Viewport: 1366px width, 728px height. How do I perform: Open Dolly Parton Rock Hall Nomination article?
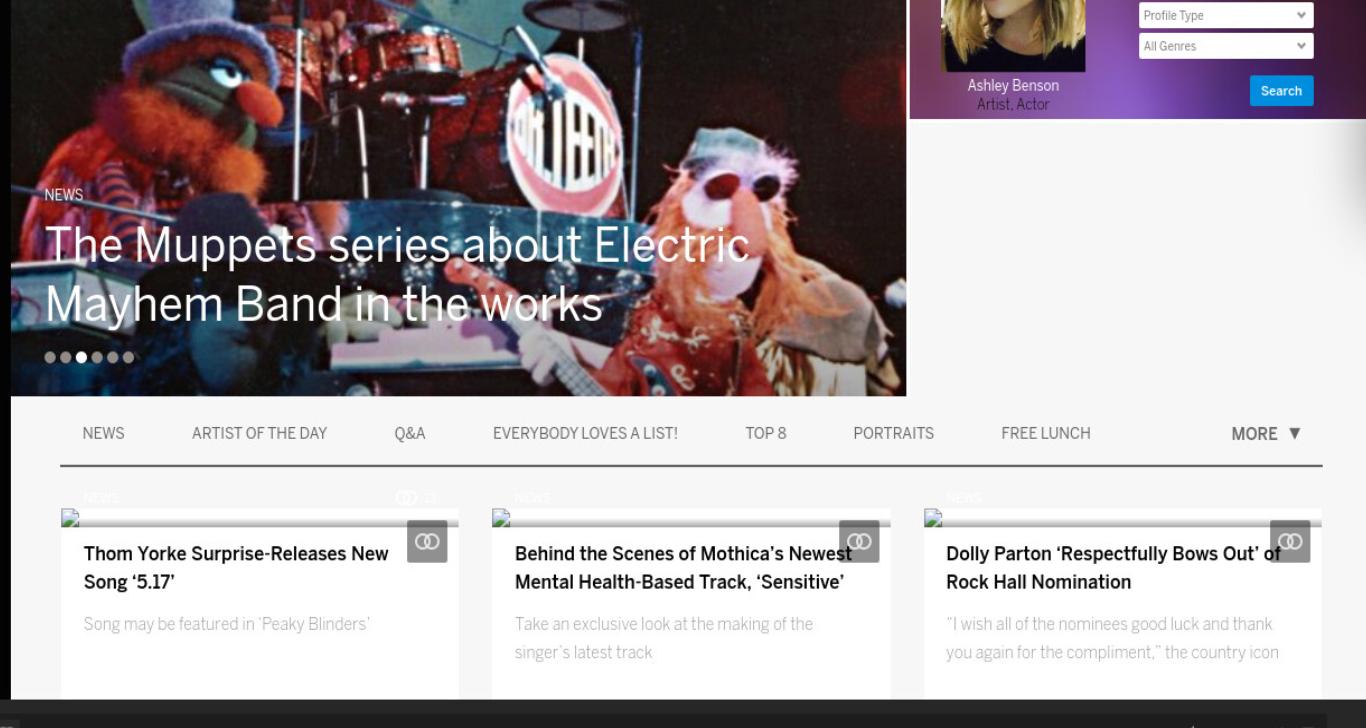coord(1113,568)
